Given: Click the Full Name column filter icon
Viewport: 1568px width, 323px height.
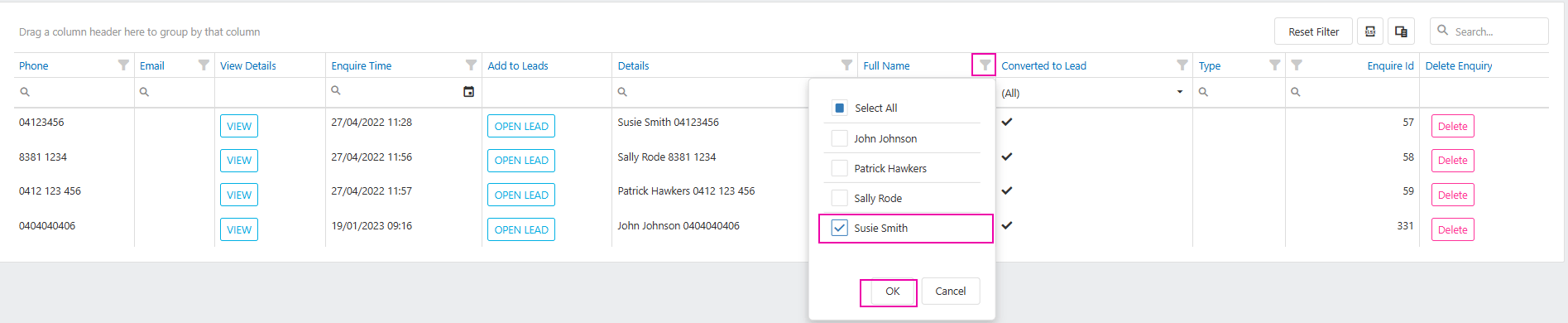Looking at the screenshot, I should [985, 65].
